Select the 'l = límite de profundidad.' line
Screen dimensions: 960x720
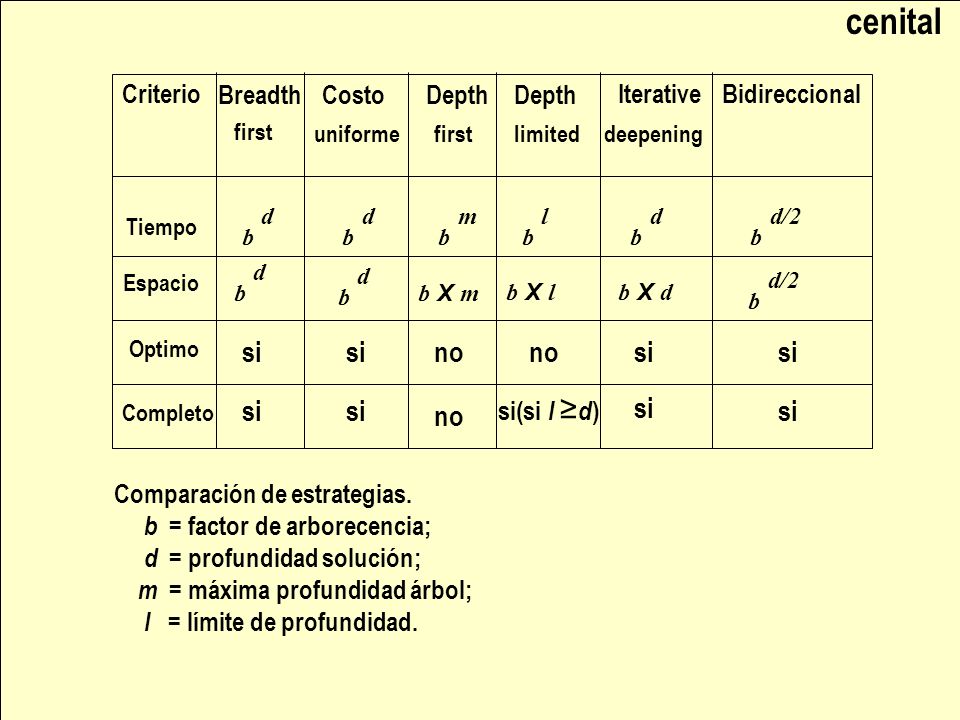point(280,623)
